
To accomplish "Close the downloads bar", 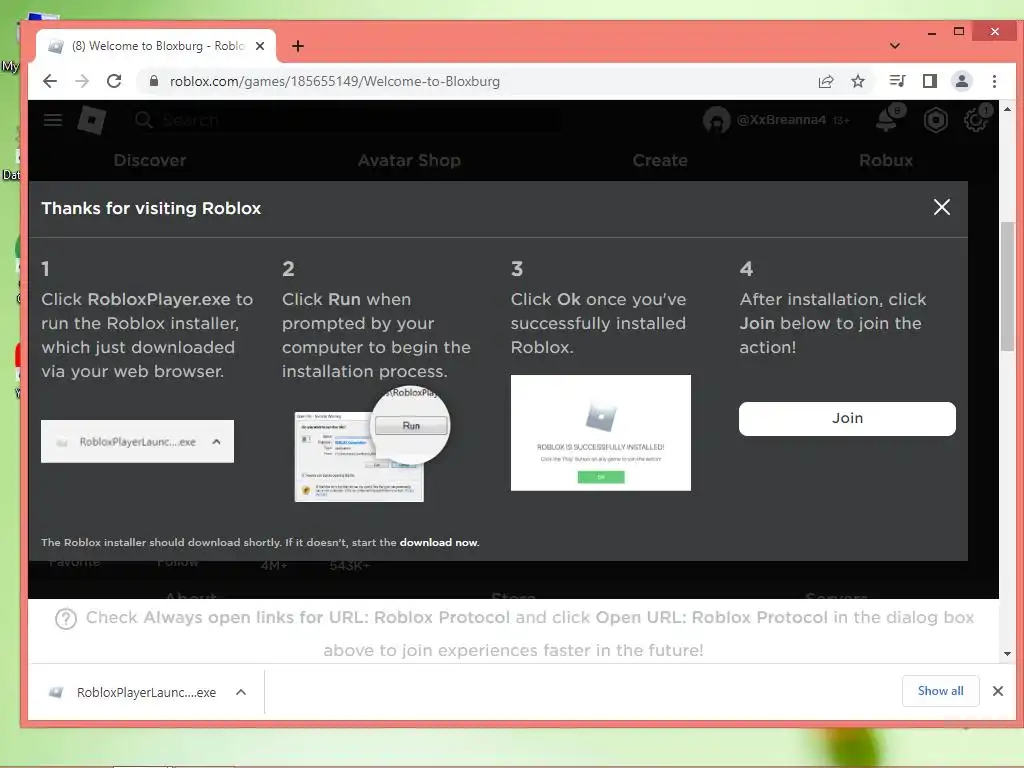I will (x=997, y=691).
